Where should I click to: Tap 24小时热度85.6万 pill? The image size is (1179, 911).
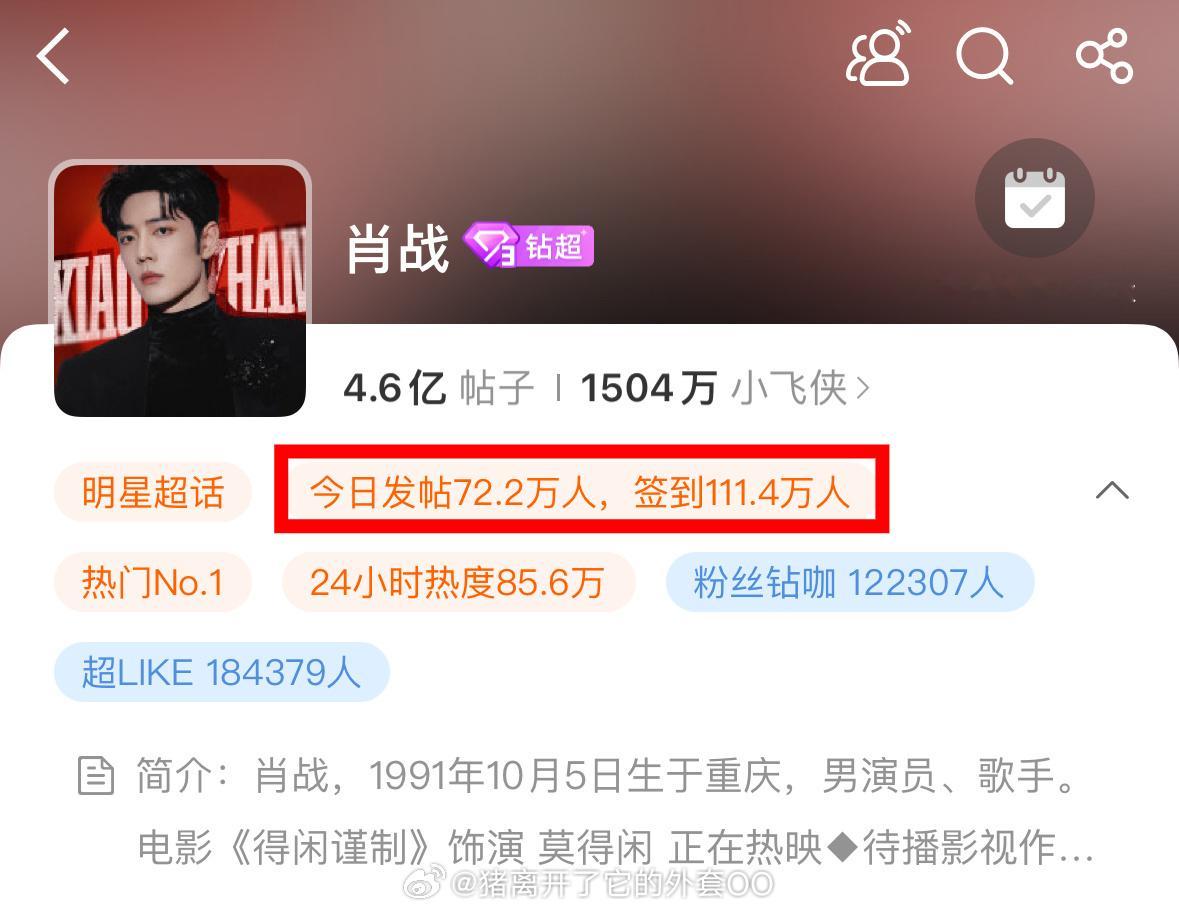(x=458, y=582)
